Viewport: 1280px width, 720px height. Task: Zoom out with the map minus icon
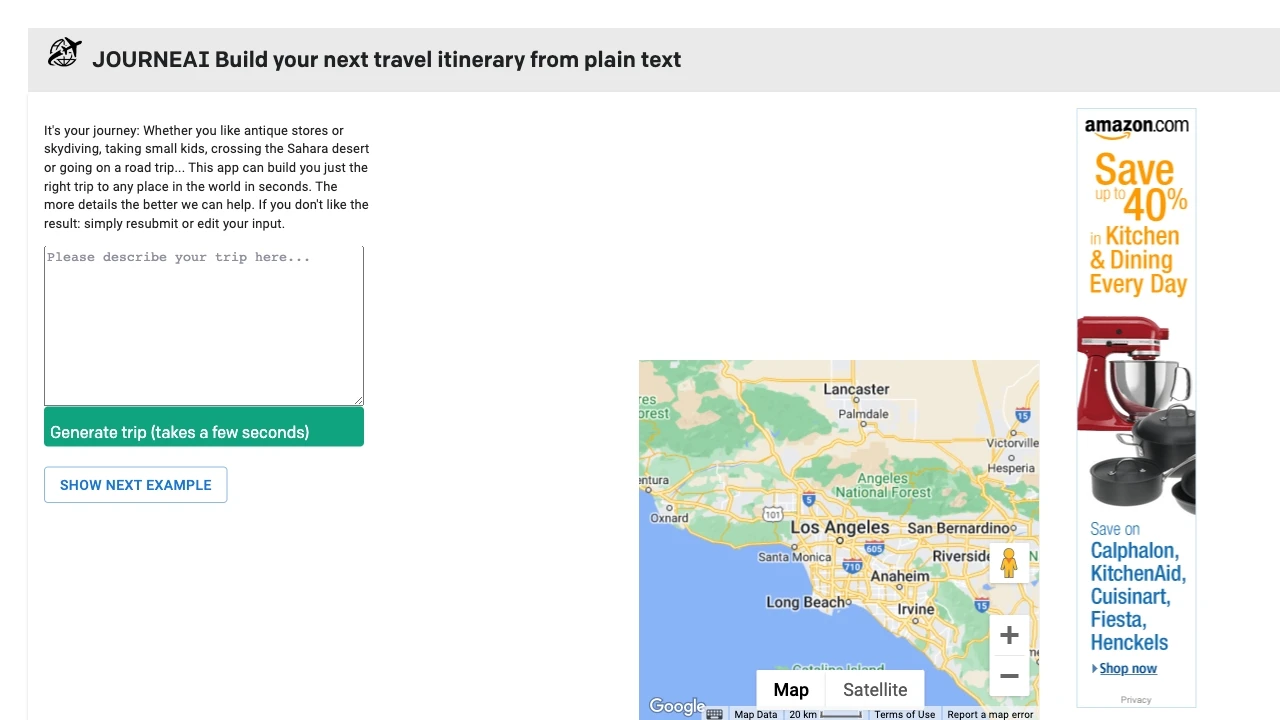coord(1009,676)
